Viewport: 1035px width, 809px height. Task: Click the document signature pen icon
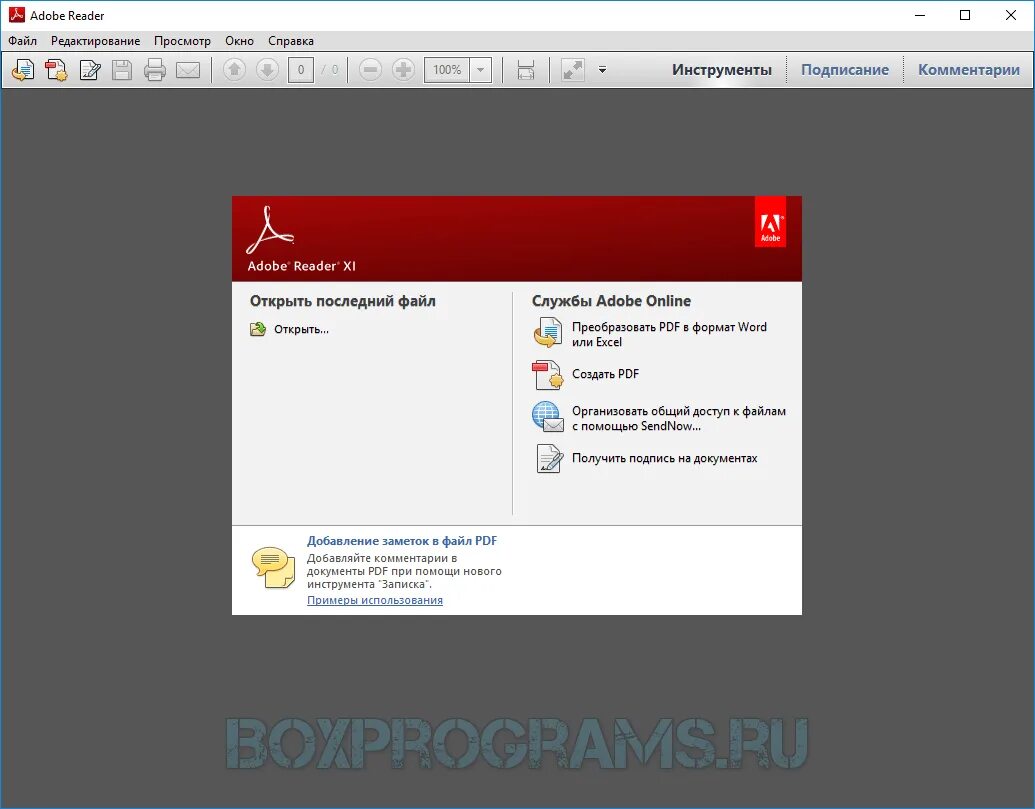point(549,459)
